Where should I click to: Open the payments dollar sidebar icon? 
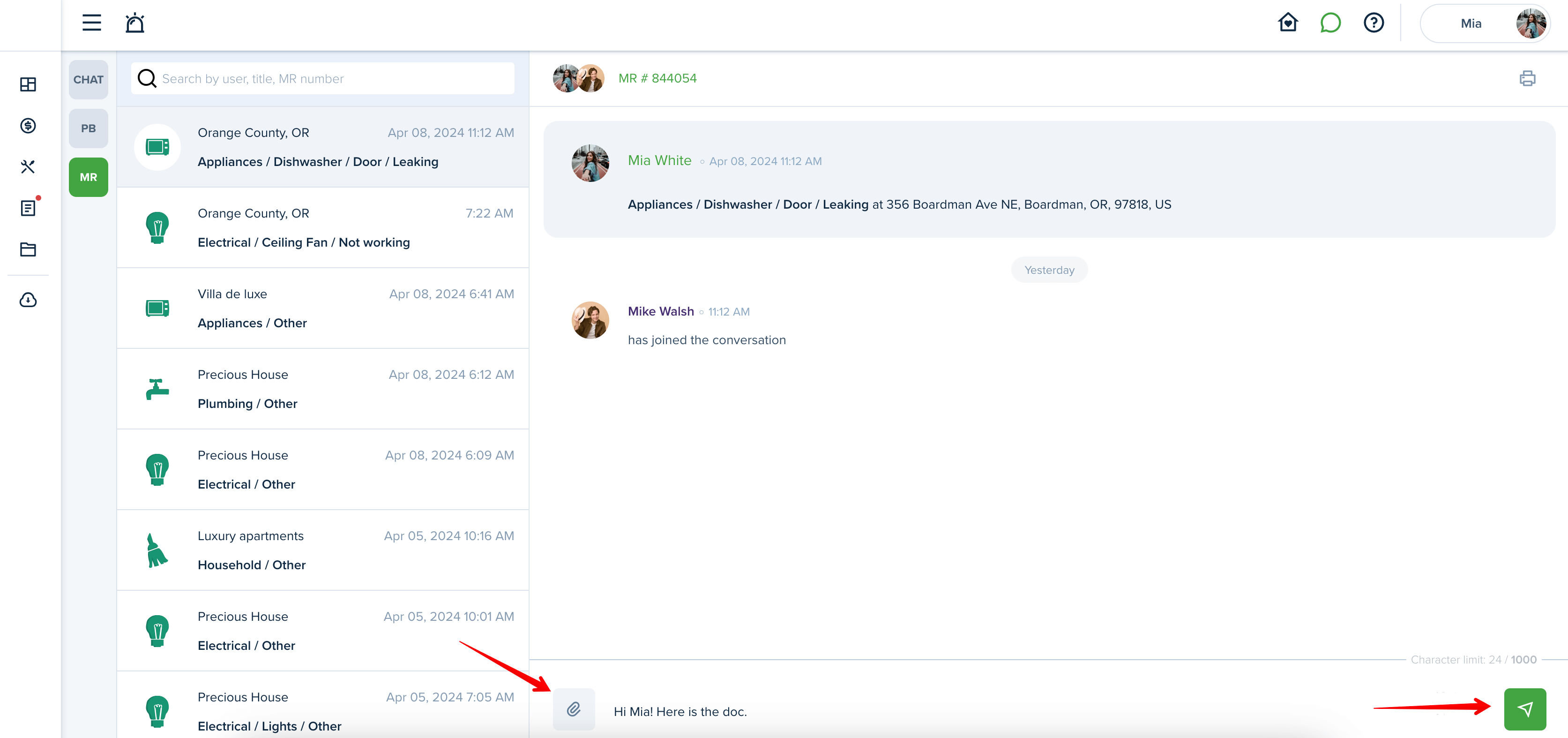(28, 126)
